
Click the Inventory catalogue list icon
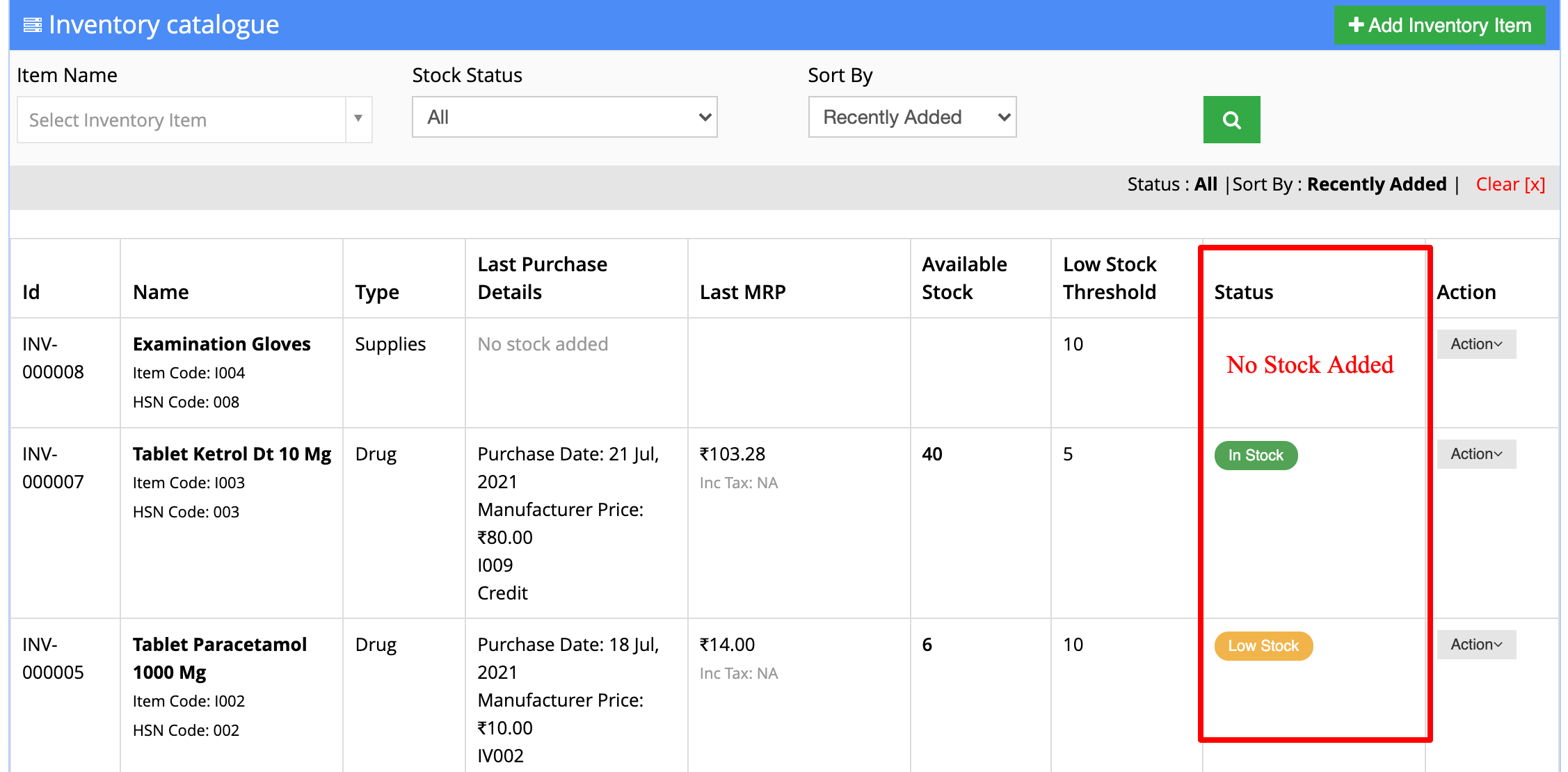(x=32, y=25)
